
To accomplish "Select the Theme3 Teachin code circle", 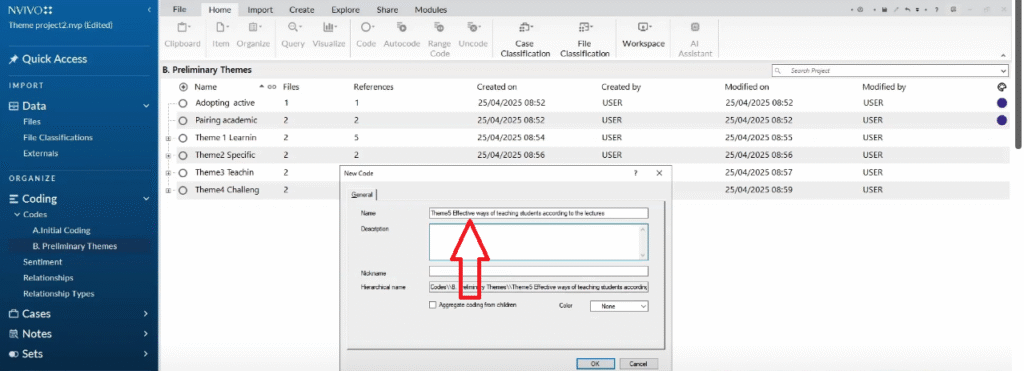I will coord(183,172).
